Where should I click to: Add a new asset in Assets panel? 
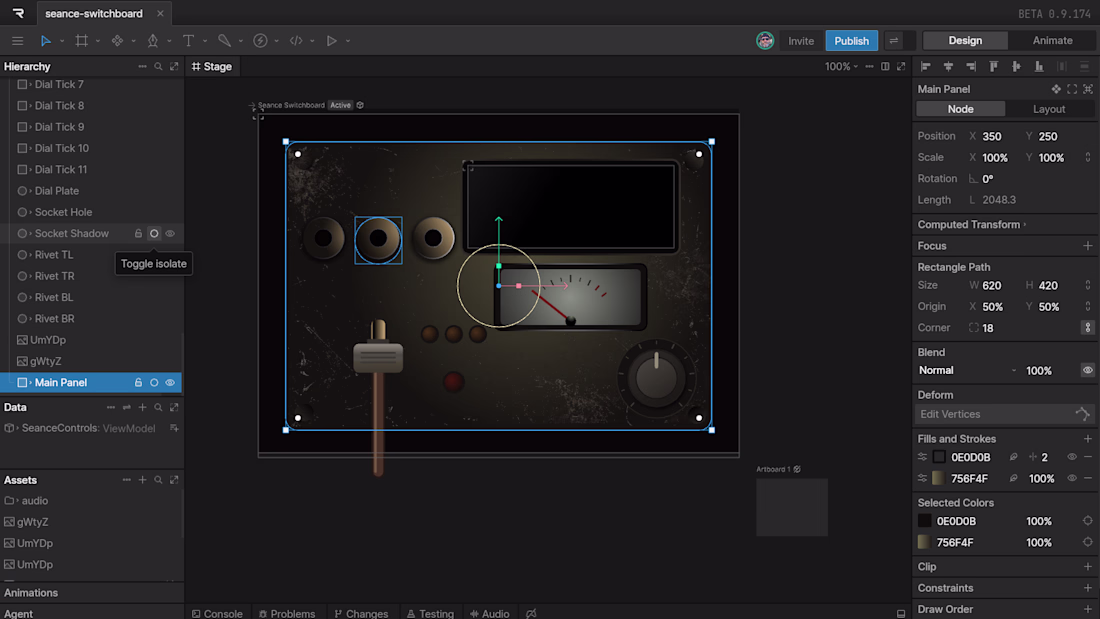click(x=142, y=480)
